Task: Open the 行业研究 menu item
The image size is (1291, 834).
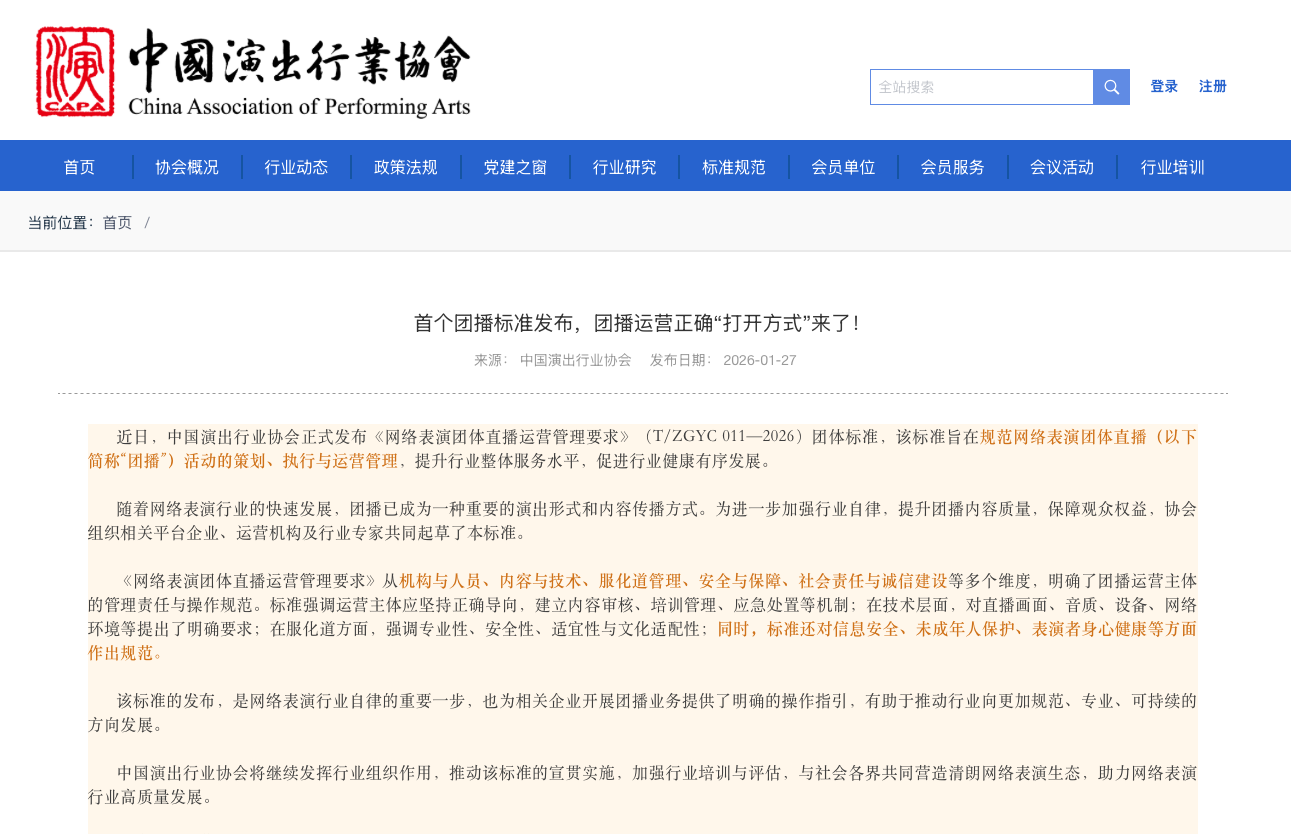Action: pos(624,167)
